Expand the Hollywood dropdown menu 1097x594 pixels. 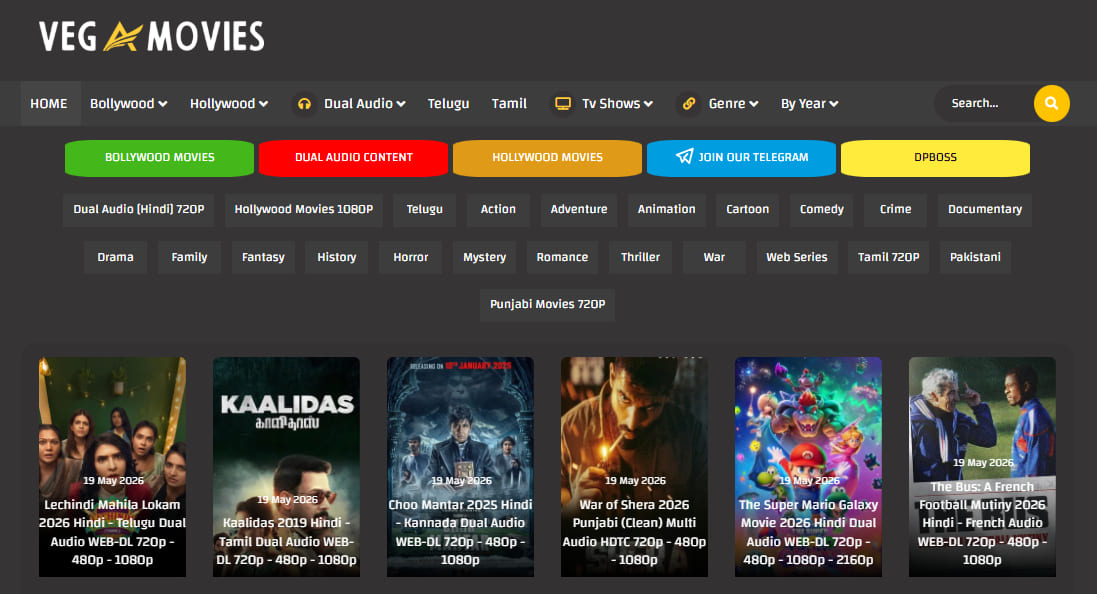[x=229, y=104]
